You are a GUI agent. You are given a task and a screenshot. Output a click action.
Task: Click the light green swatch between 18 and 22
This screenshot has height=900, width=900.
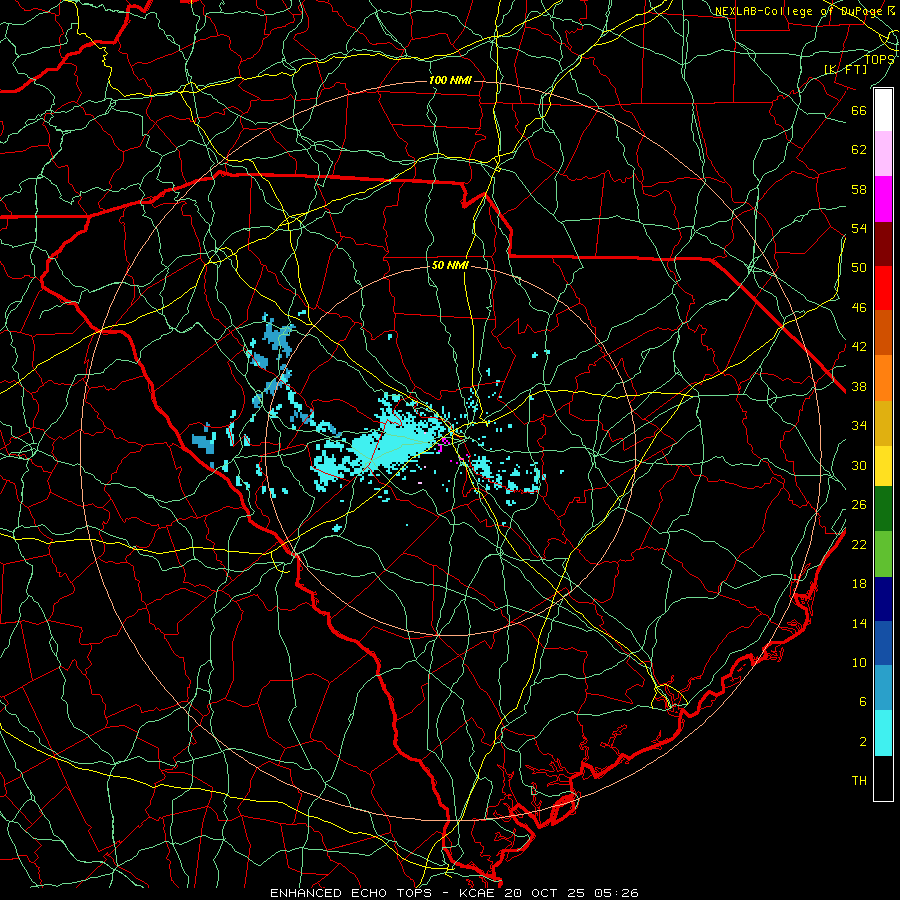[x=883, y=554]
